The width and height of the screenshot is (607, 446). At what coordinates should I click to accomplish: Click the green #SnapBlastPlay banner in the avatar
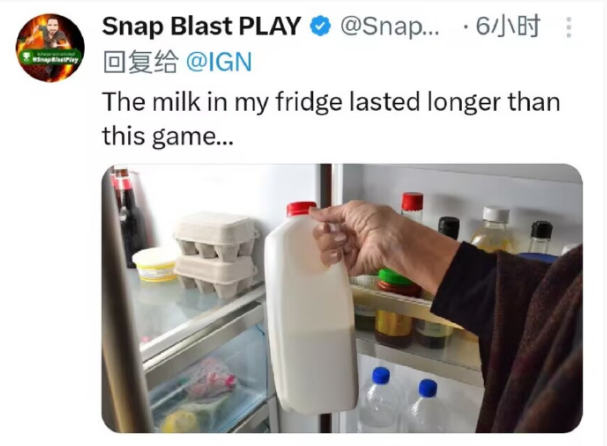pyautogui.click(x=50, y=57)
